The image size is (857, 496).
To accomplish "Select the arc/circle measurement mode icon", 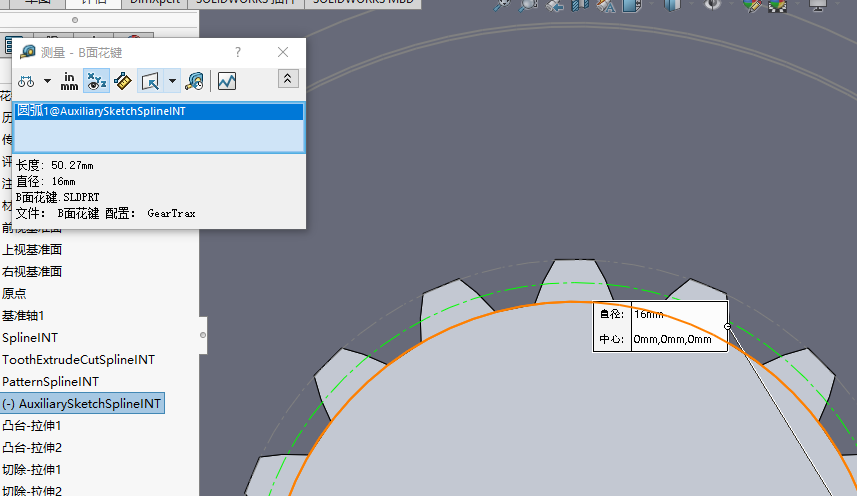I will point(26,81).
